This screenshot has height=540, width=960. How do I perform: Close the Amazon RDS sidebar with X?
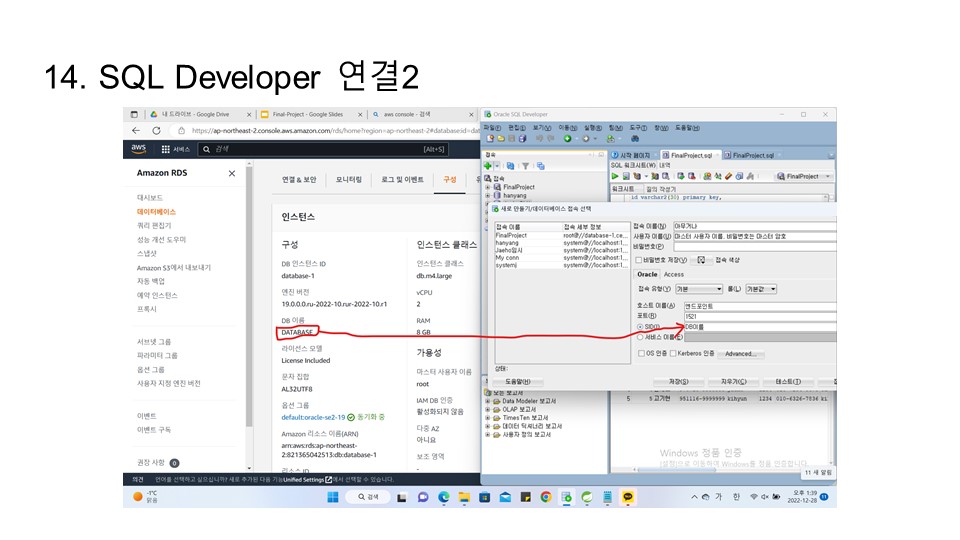pyautogui.click(x=231, y=173)
